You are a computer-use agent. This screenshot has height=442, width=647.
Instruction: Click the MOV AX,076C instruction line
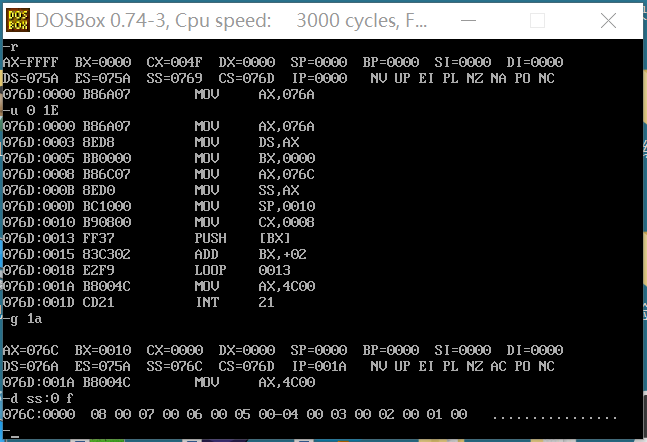point(159,174)
